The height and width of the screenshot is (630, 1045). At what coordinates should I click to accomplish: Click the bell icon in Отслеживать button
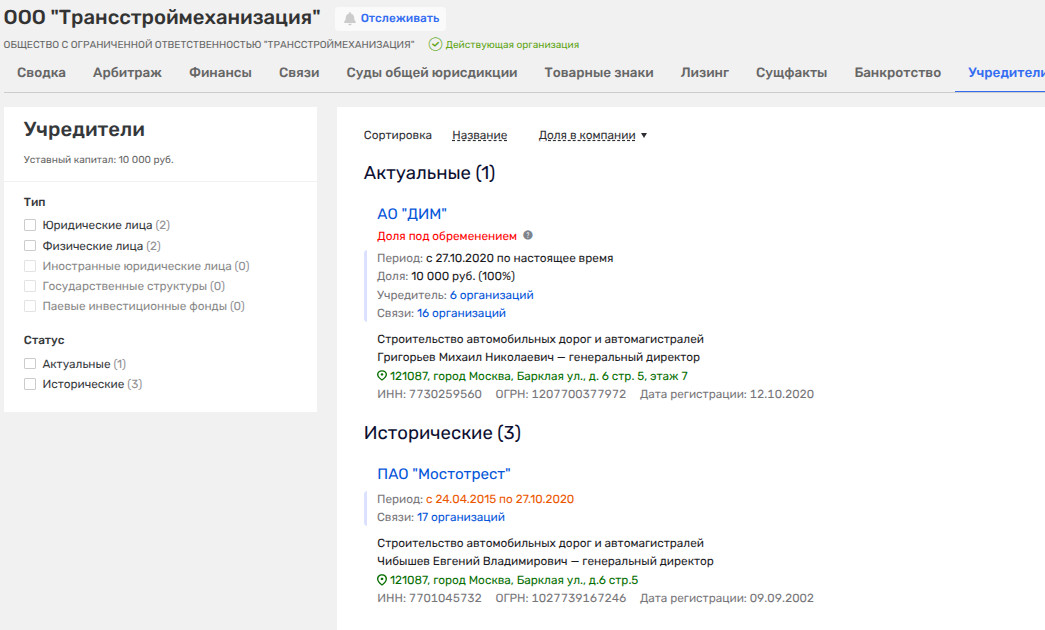(350, 18)
